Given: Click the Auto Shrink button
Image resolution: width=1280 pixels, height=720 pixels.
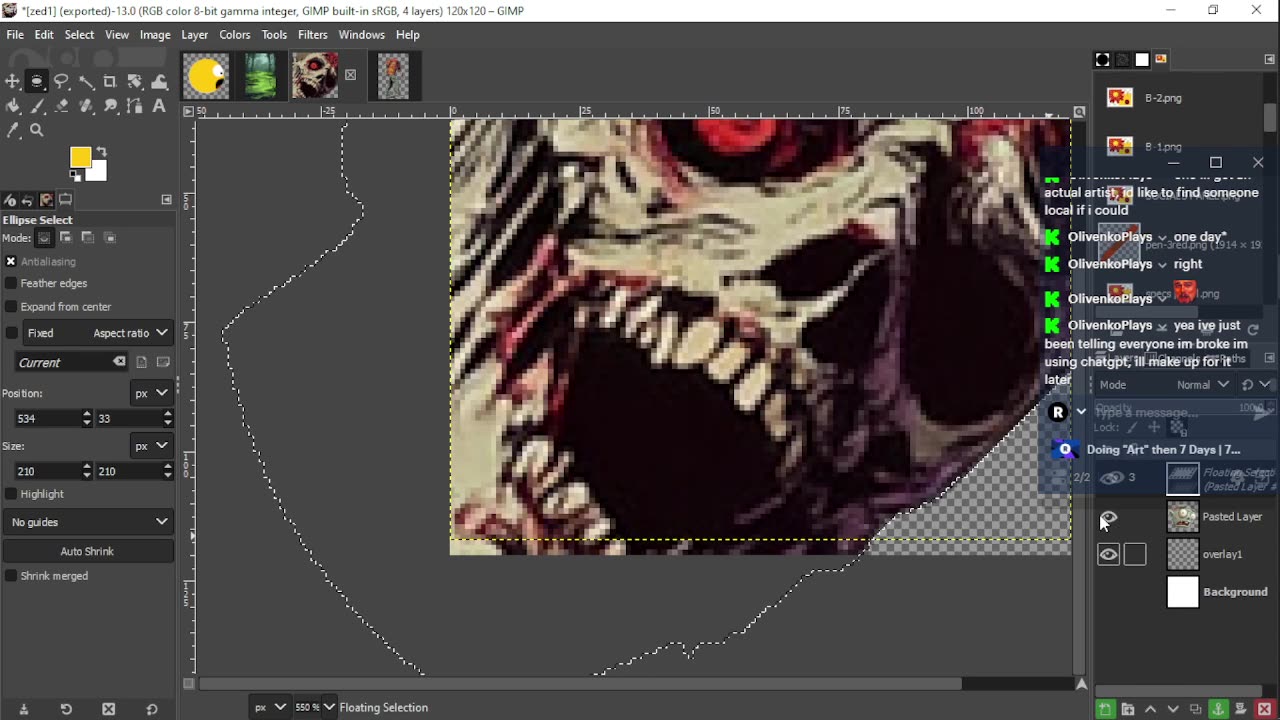Looking at the screenshot, I should tap(87, 552).
